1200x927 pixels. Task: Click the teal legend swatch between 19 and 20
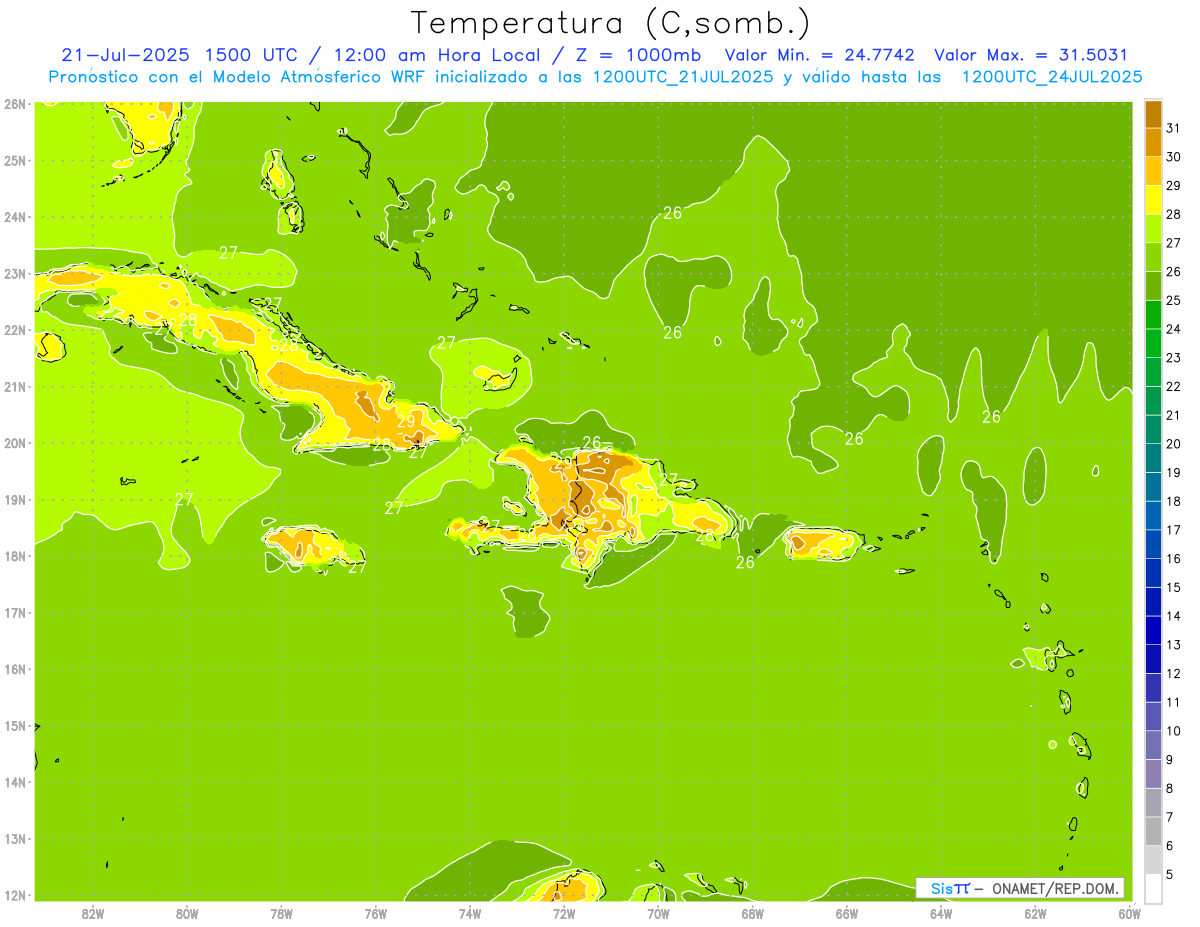click(1153, 459)
